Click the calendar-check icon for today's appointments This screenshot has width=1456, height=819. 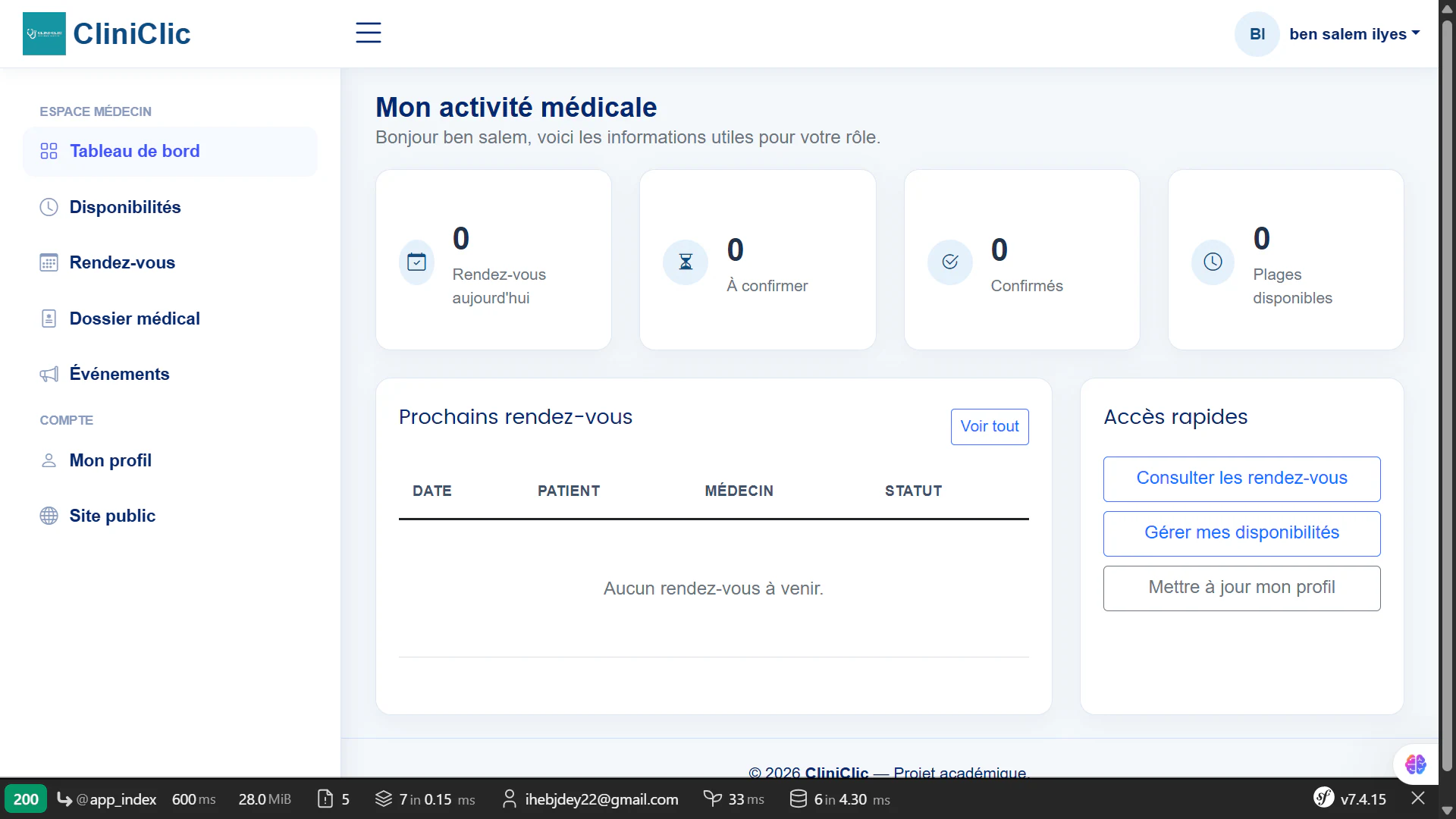tap(417, 262)
